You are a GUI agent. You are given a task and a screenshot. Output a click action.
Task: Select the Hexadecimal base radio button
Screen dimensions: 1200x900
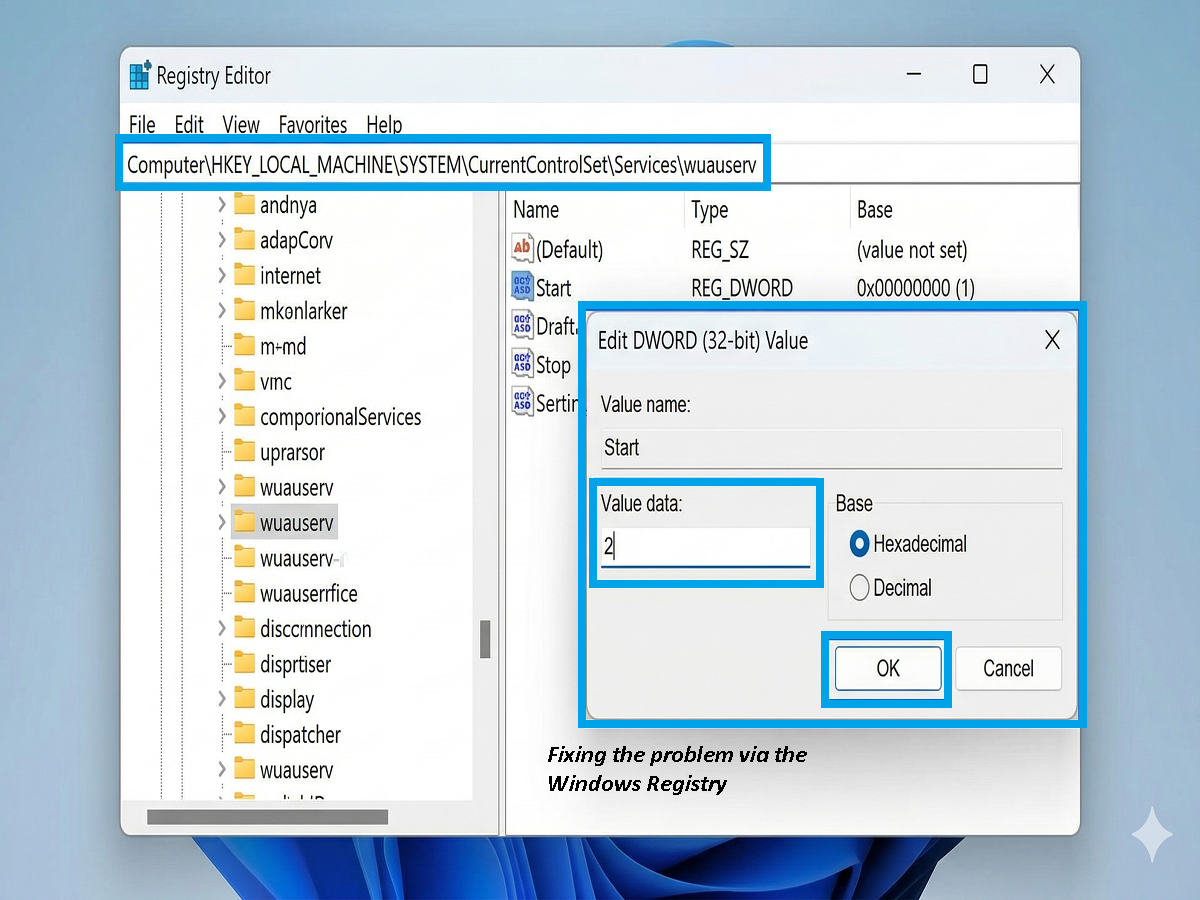pyautogui.click(x=859, y=544)
